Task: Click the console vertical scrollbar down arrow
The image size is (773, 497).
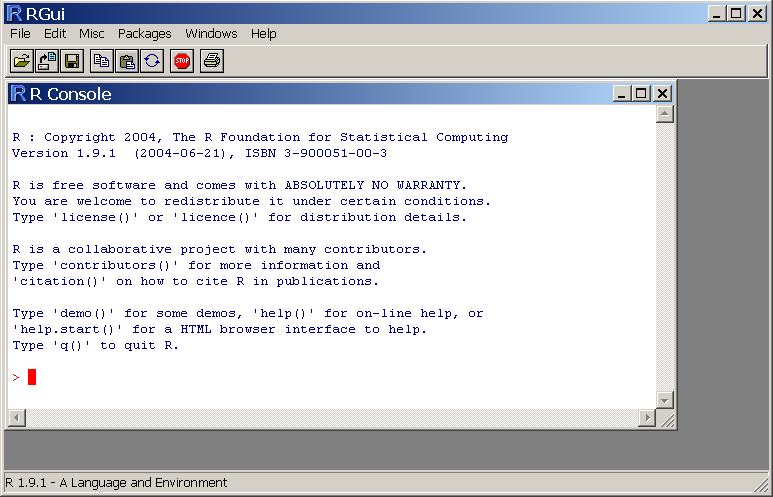Action: point(665,400)
